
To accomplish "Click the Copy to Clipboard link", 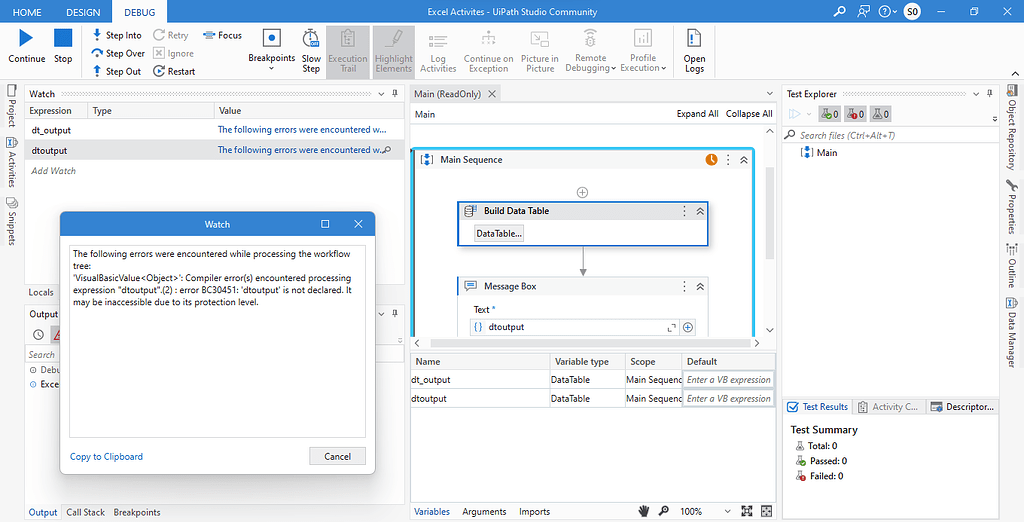I will 106,456.
